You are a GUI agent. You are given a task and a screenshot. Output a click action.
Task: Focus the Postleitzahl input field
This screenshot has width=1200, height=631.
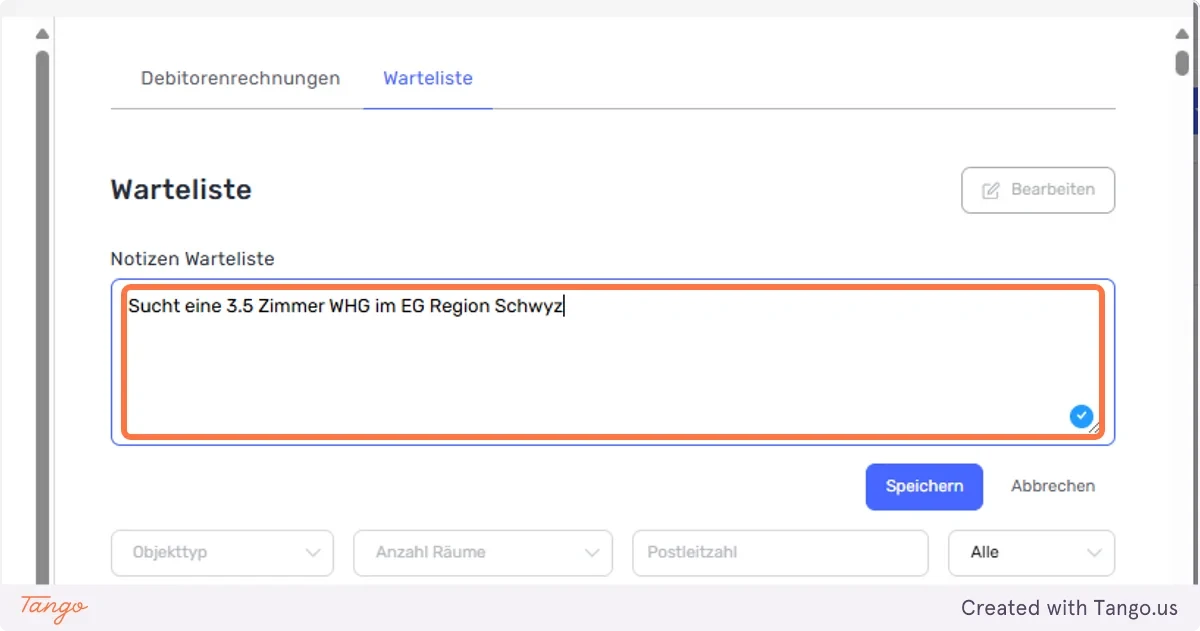(x=780, y=552)
